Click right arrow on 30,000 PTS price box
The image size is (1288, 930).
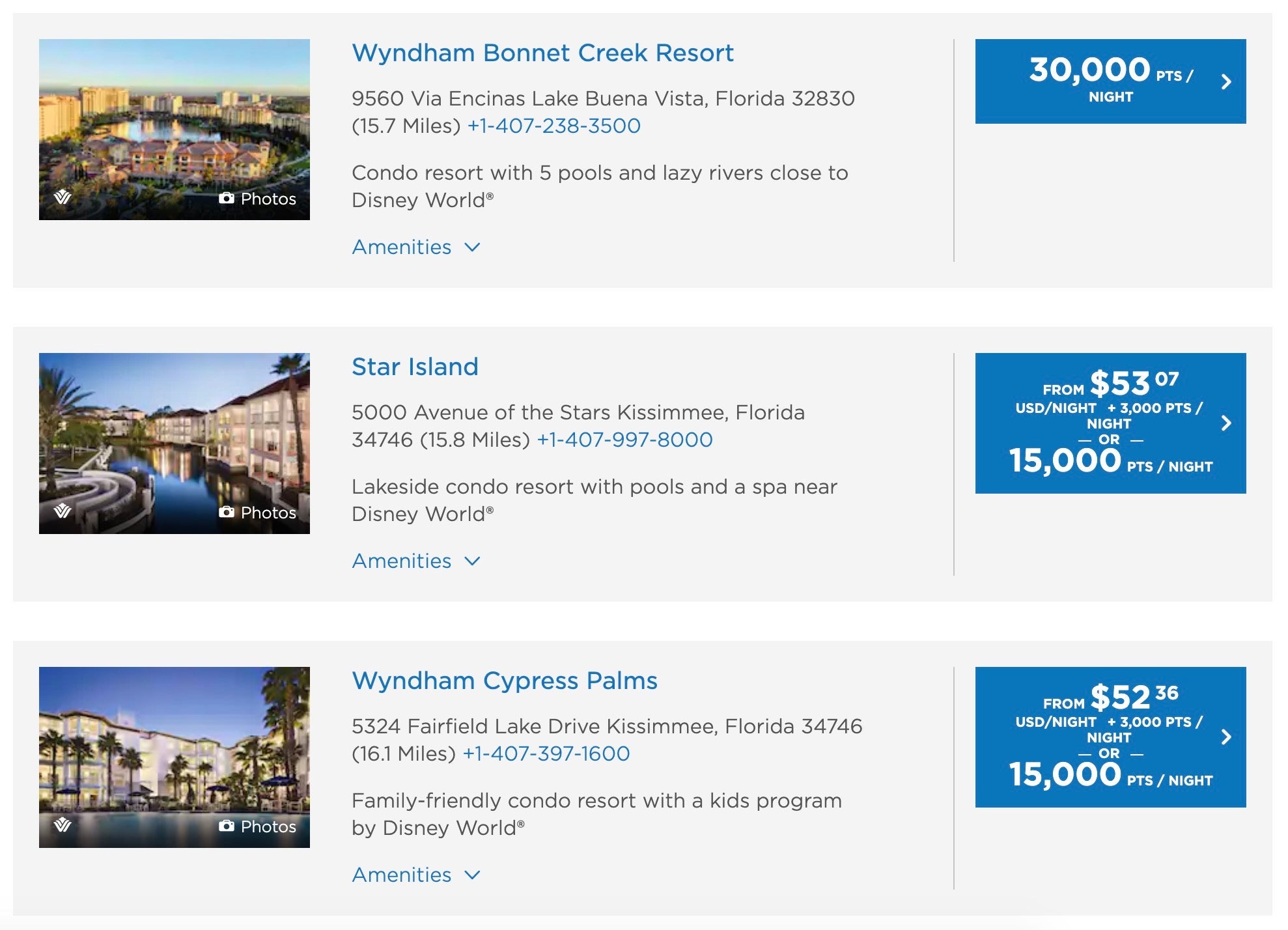click(x=1226, y=81)
